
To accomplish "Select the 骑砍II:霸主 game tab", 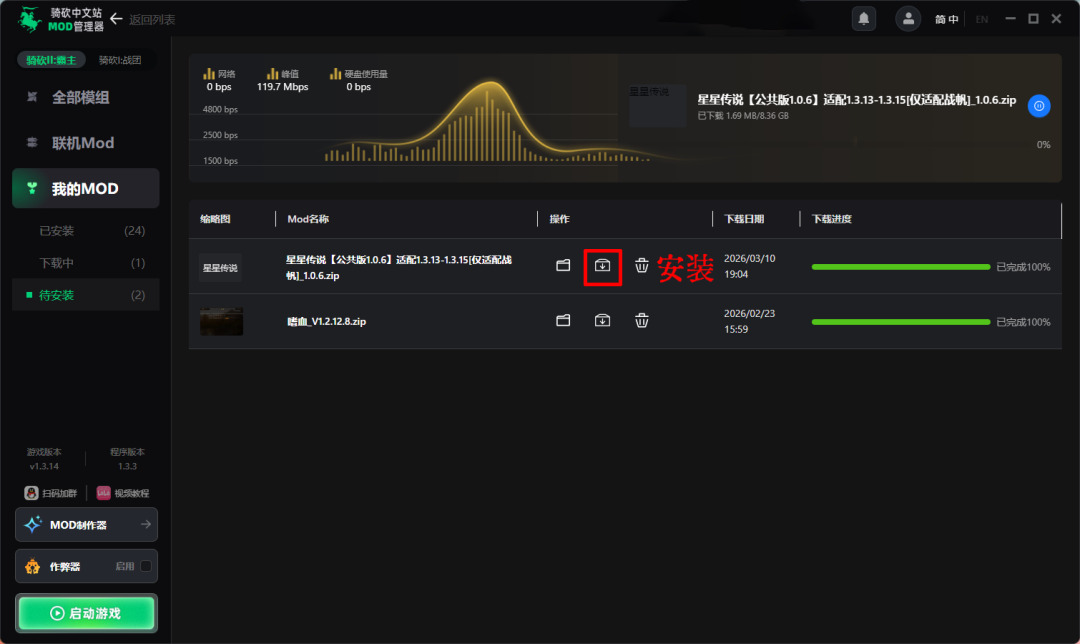I will click(x=51, y=60).
